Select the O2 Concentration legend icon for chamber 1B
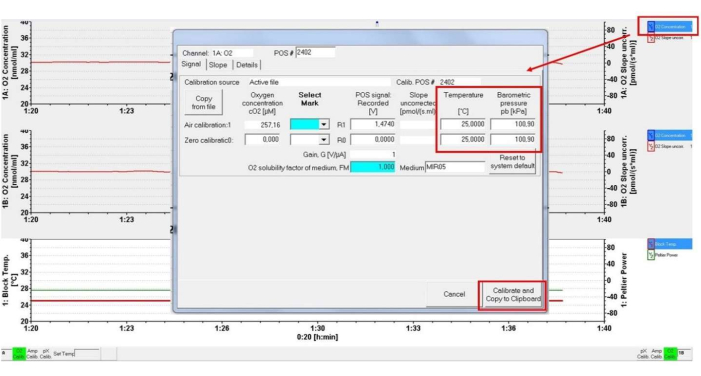Screen dimensions: 701x376 [651, 135]
